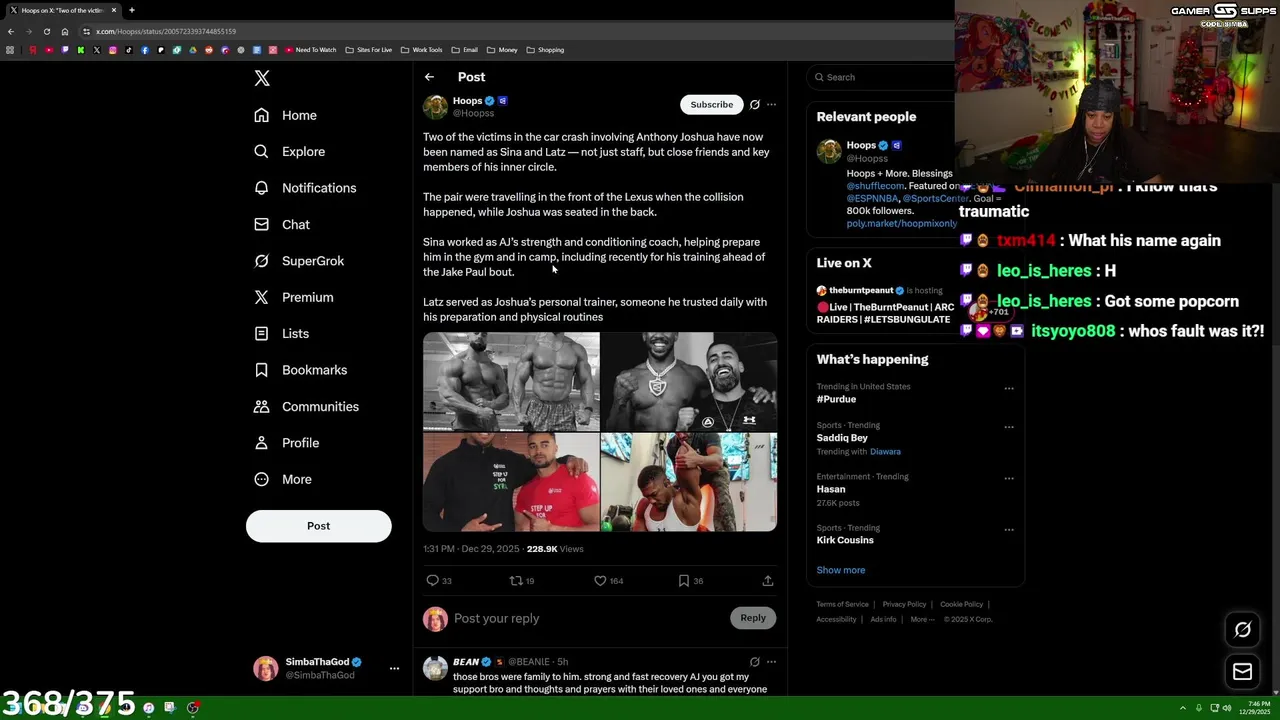Click the Reply button

[753, 618]
